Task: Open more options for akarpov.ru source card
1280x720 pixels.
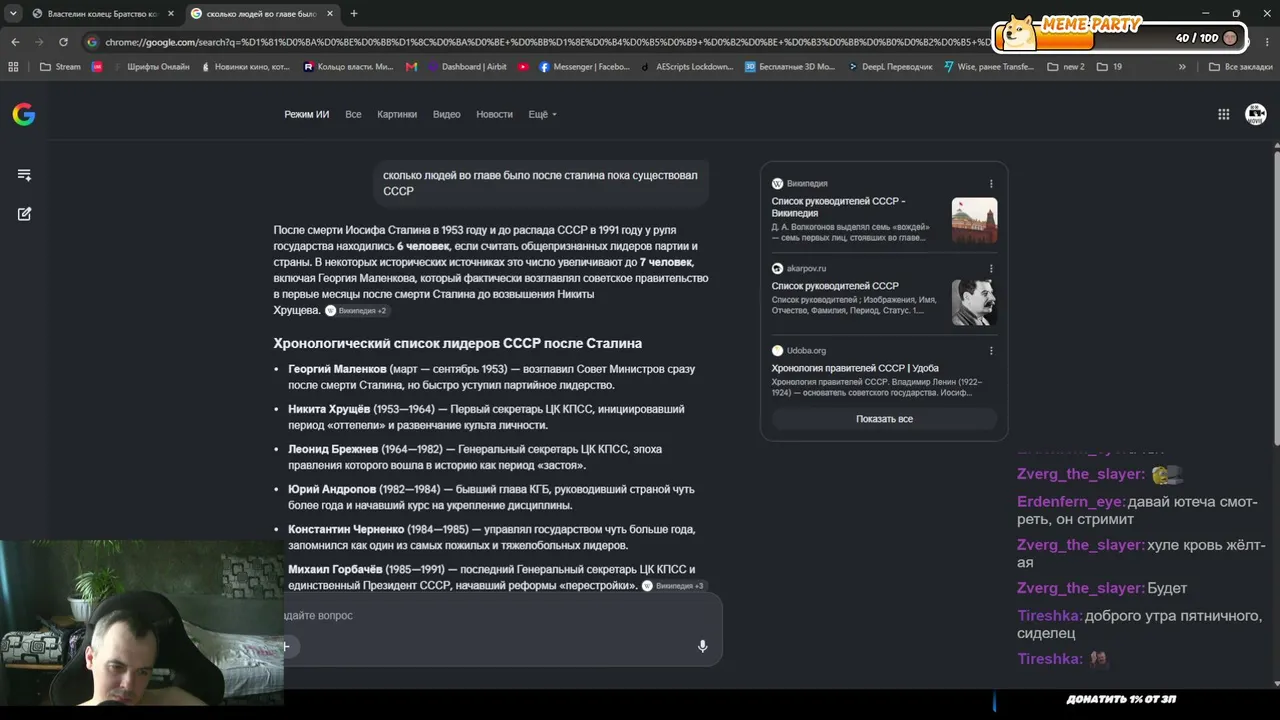Action: (x=991, y=269)
